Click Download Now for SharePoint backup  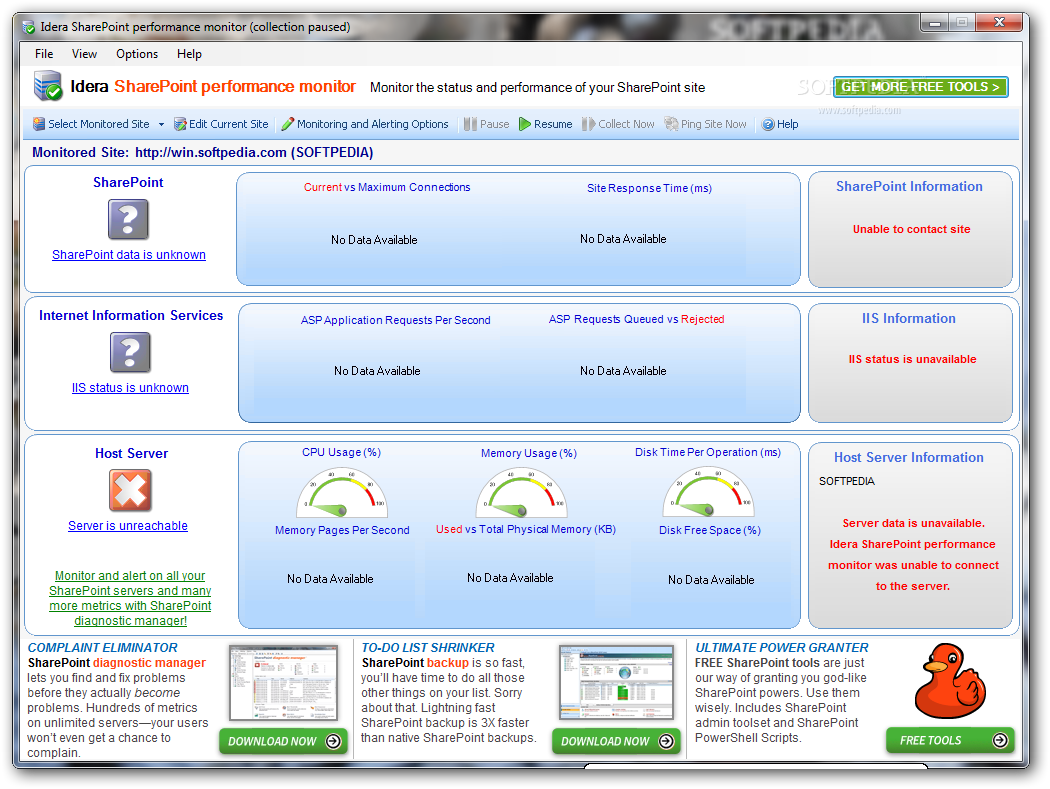[616, 741]
